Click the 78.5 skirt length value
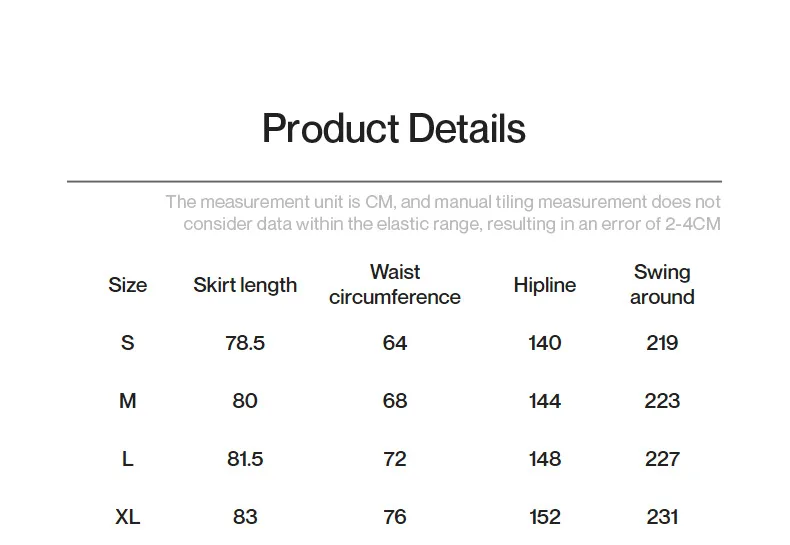 coord(245,343)
